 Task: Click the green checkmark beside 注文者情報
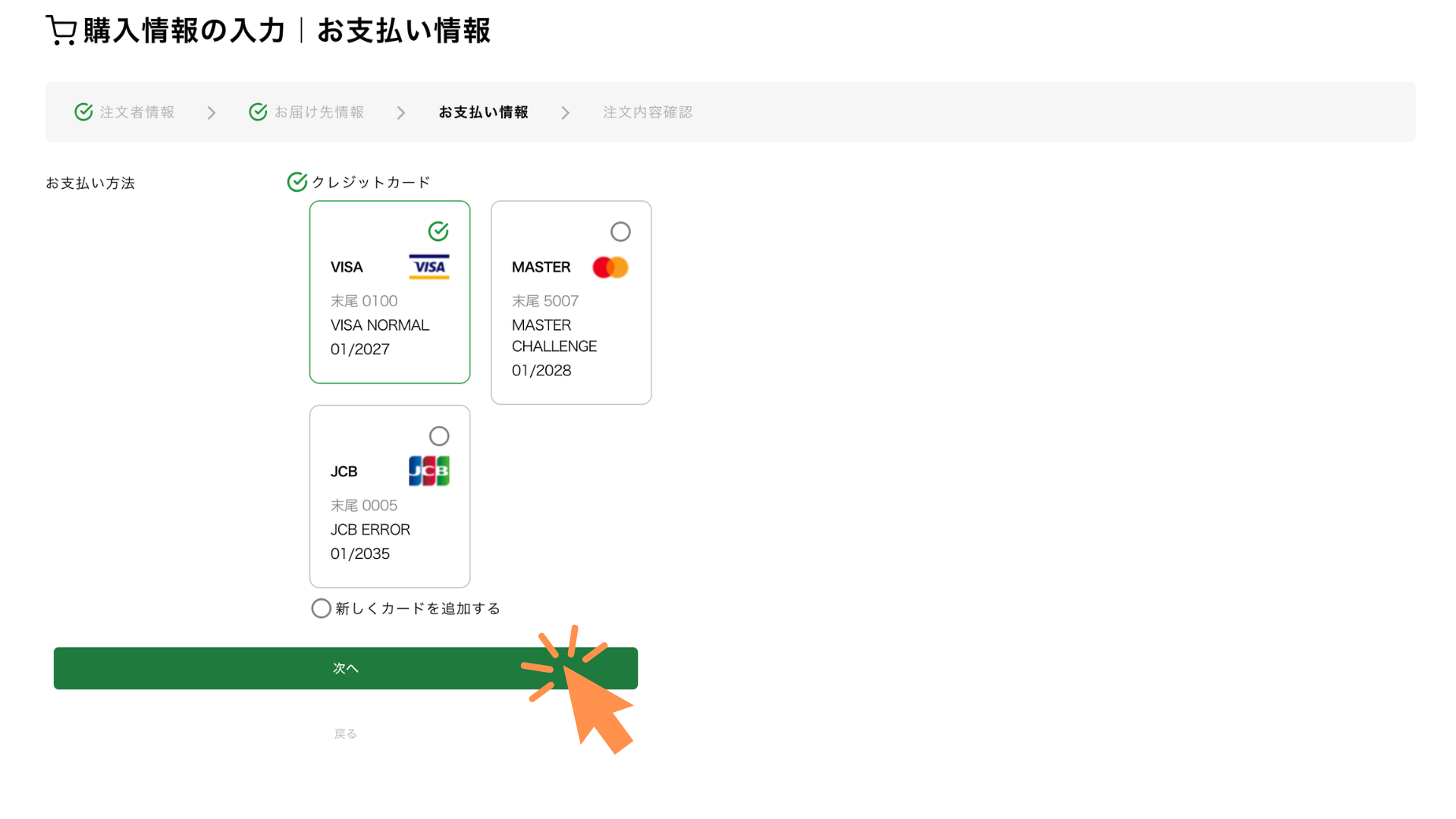(83, 112)
